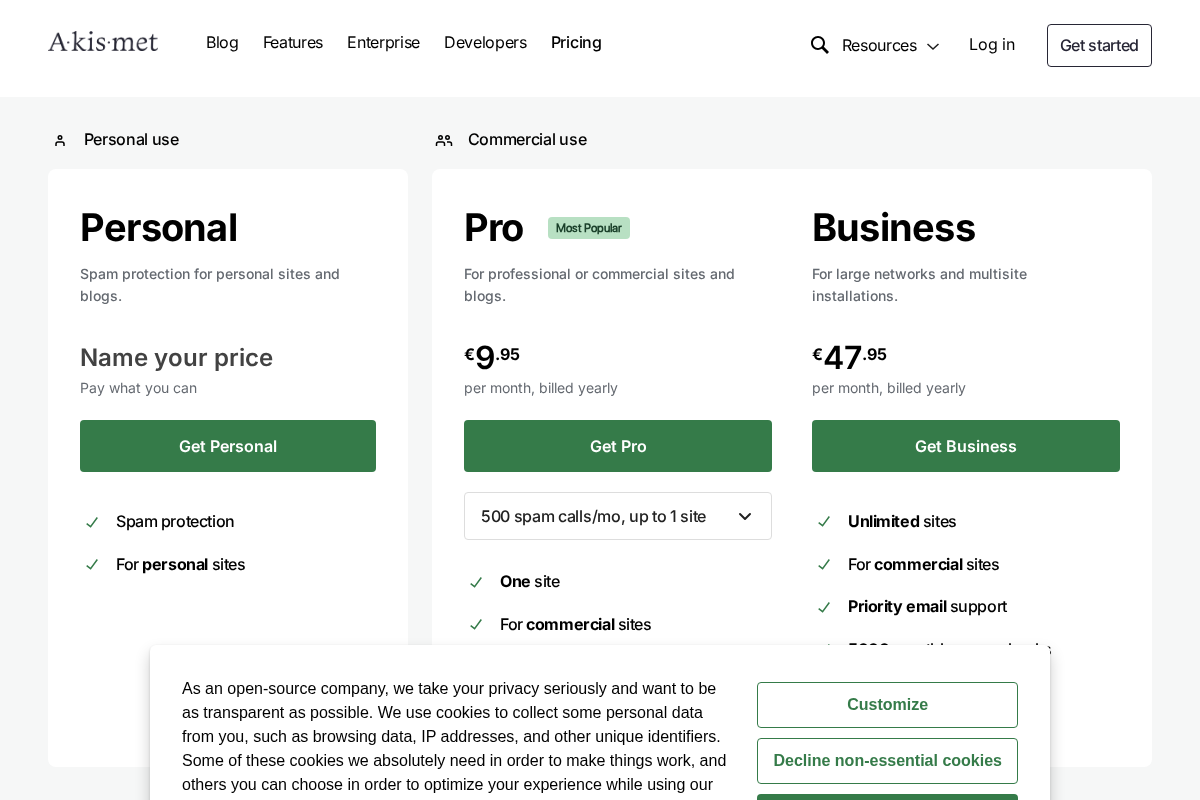
Task: Click the Get started button
Action: coord(1099,45)
